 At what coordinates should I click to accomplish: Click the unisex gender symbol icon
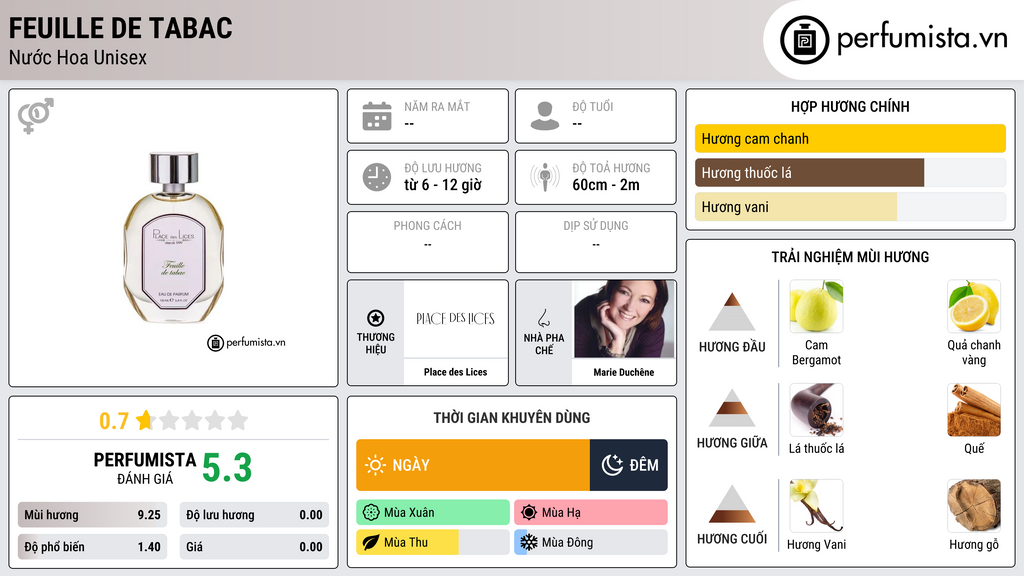click(x=36, y=116)
